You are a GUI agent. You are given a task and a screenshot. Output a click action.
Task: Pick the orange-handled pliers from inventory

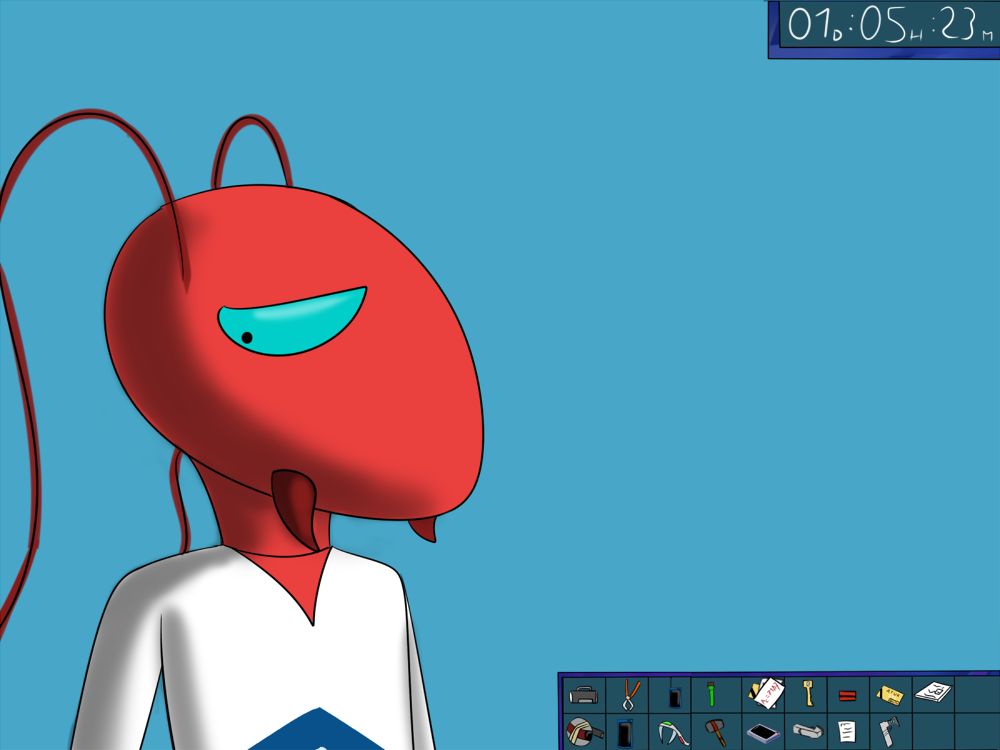click(x=629, y=694)
